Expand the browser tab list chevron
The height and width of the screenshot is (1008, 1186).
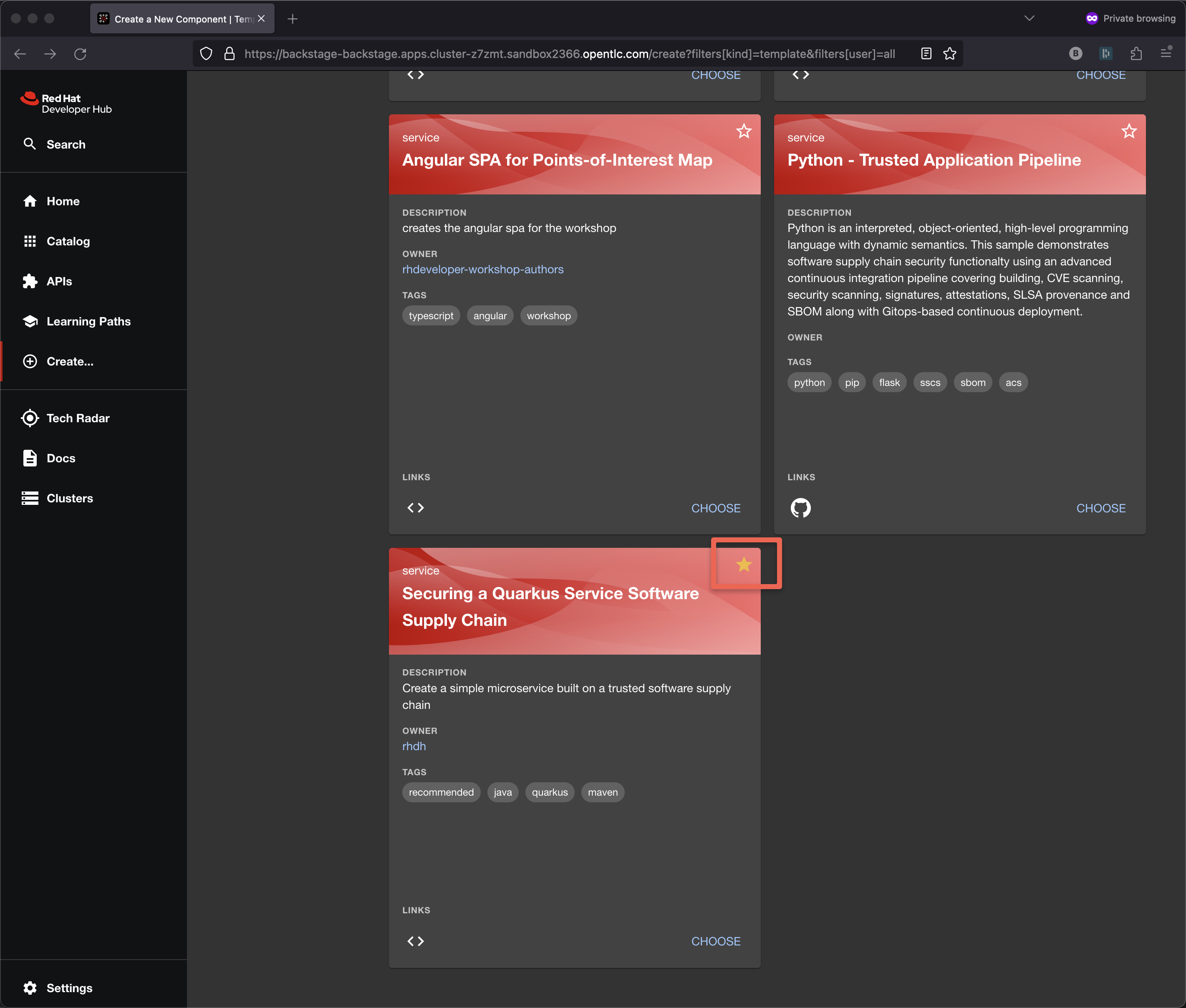tap(1029, 18)
